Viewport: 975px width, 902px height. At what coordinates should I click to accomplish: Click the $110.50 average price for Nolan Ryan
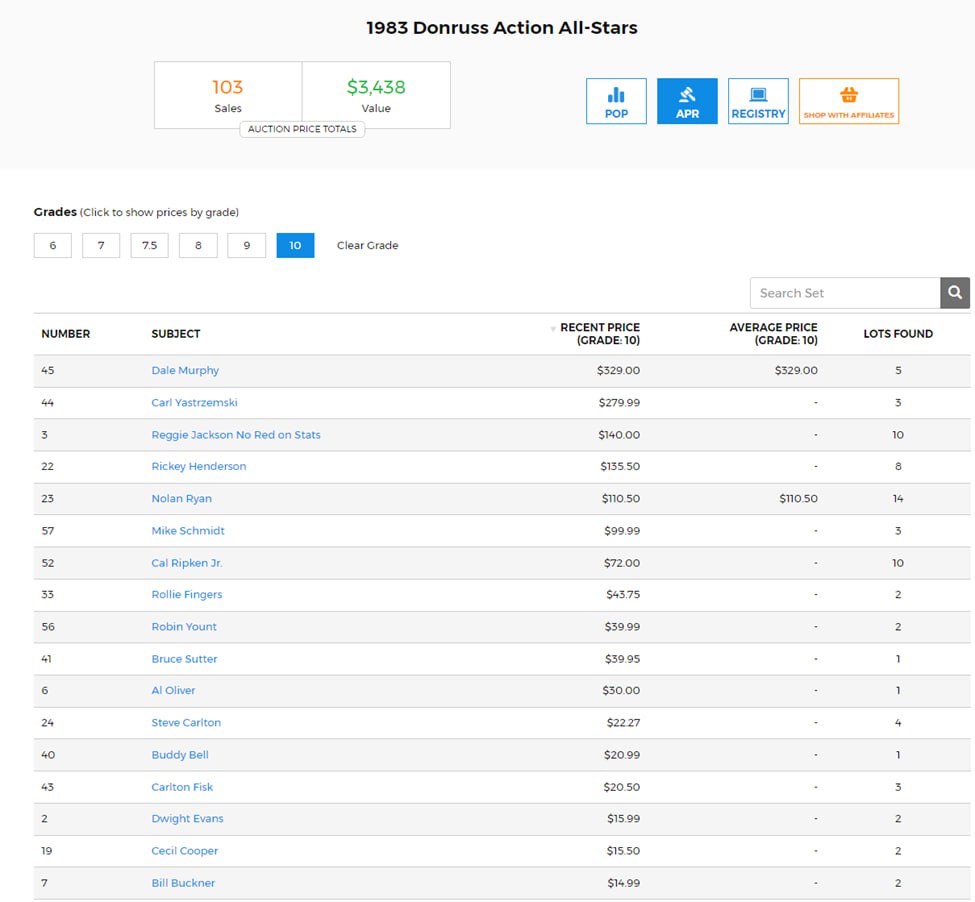(798, 499)
